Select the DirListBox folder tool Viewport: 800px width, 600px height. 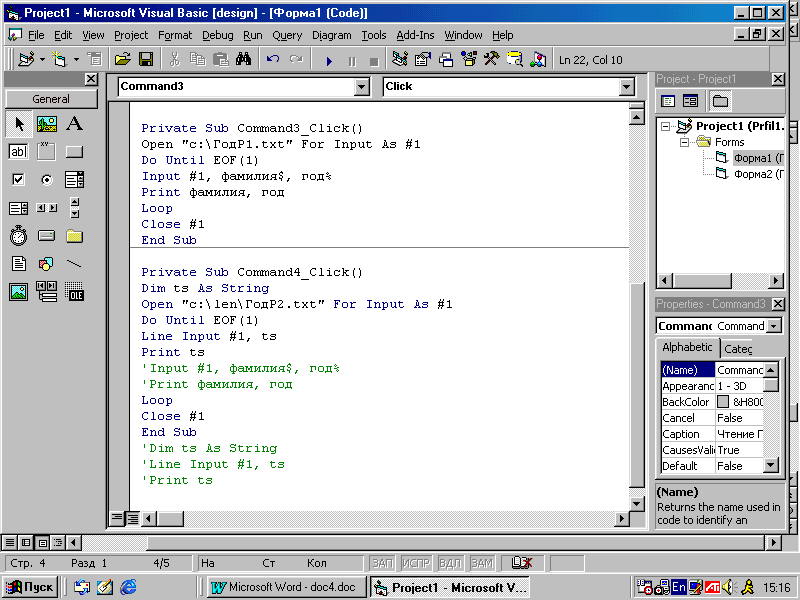click(x=74, y=236)
